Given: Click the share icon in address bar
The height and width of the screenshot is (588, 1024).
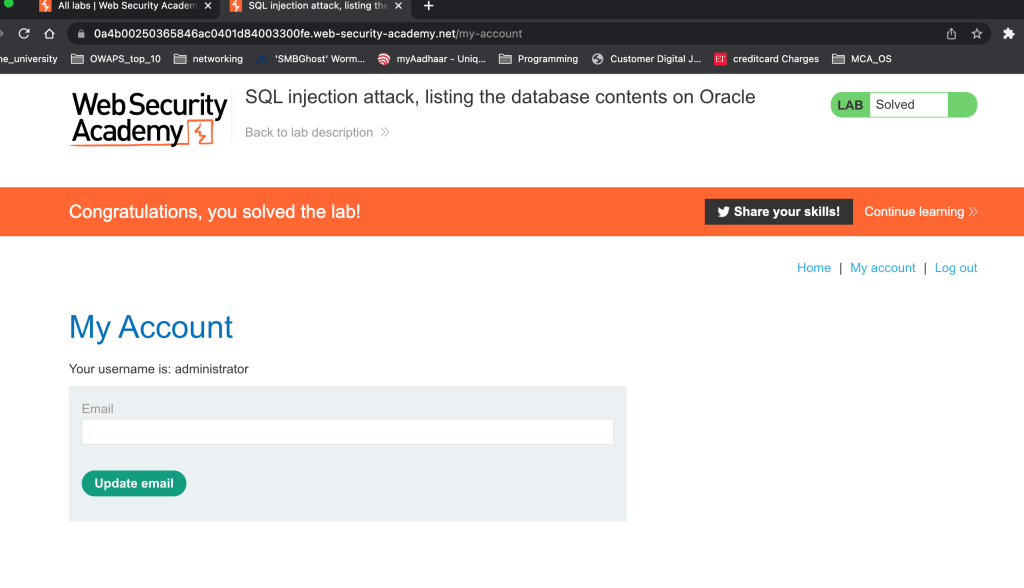Looking at the screenshot, I should click(951, 33).
